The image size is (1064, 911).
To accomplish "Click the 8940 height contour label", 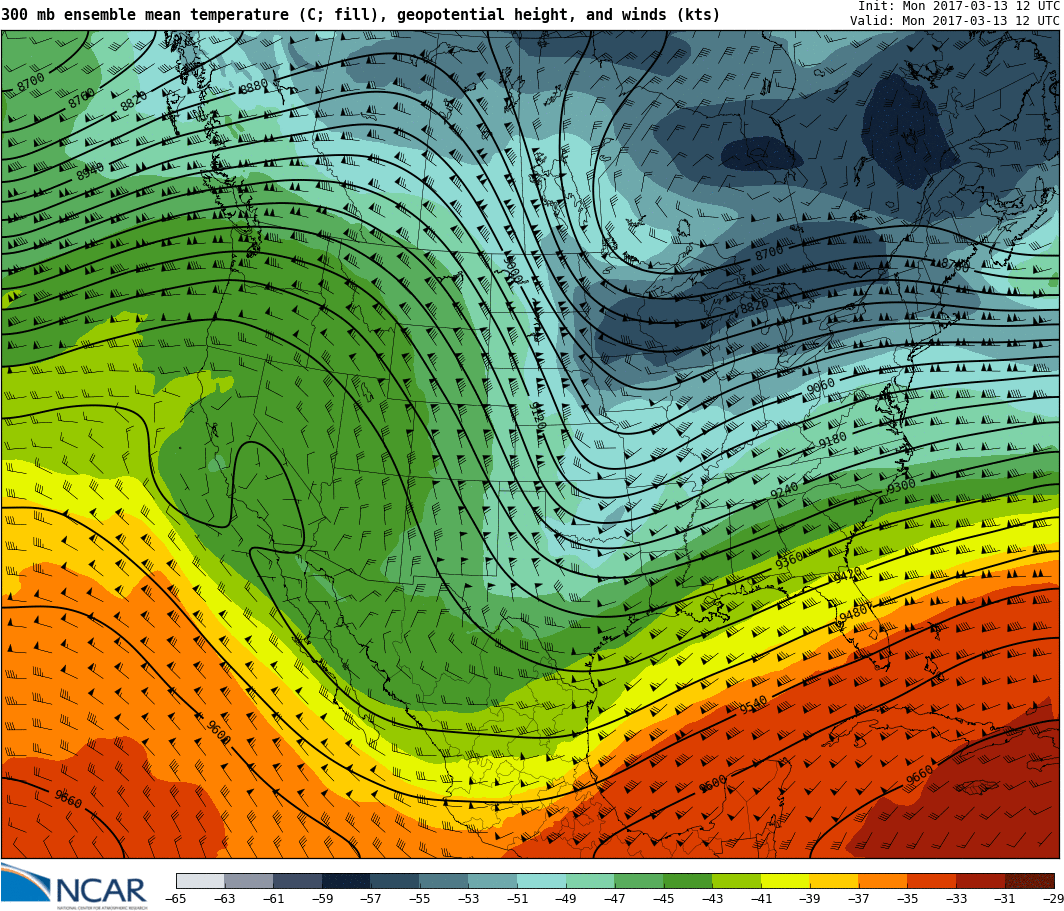I will pyautogui.click(x=90, y=171).
